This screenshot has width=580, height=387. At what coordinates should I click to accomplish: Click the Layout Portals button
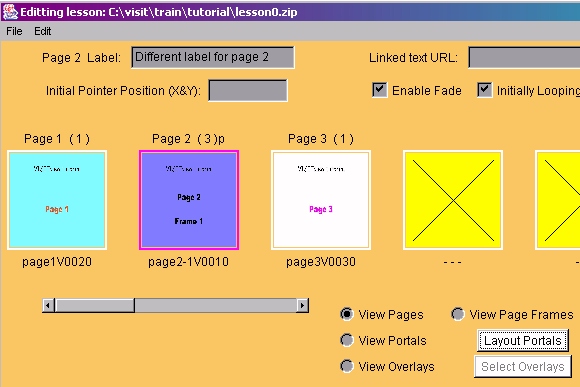[x=523, y=340]
